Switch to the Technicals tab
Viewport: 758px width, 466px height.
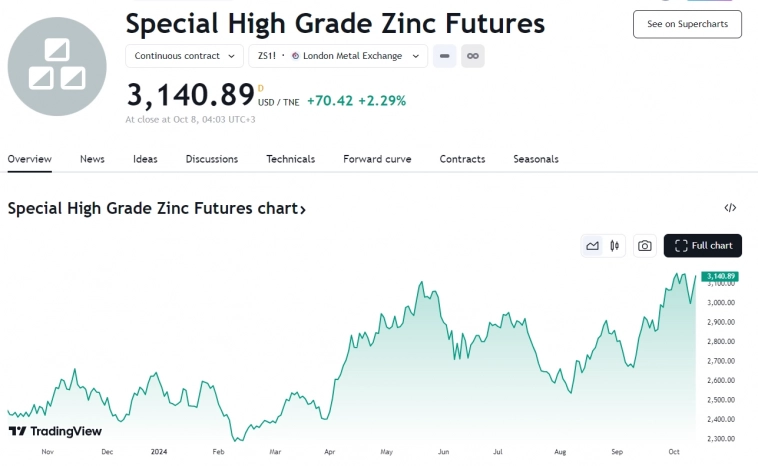coord(290,159)
